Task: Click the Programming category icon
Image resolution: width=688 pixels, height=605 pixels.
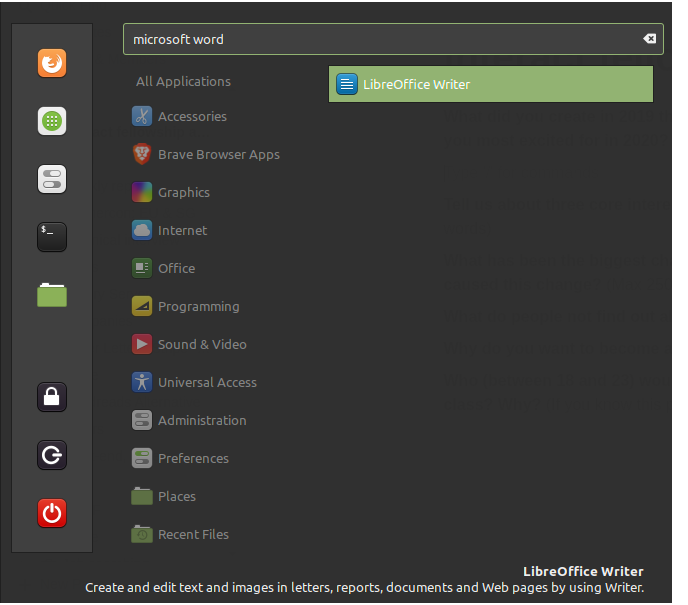Action: (x=142, y=306)
